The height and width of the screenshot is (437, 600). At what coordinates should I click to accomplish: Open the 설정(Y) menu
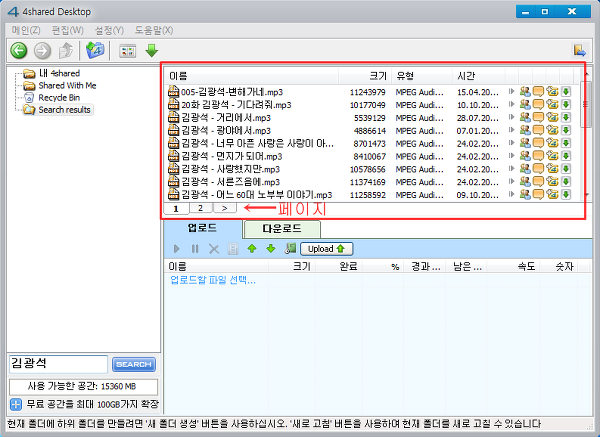109,30
